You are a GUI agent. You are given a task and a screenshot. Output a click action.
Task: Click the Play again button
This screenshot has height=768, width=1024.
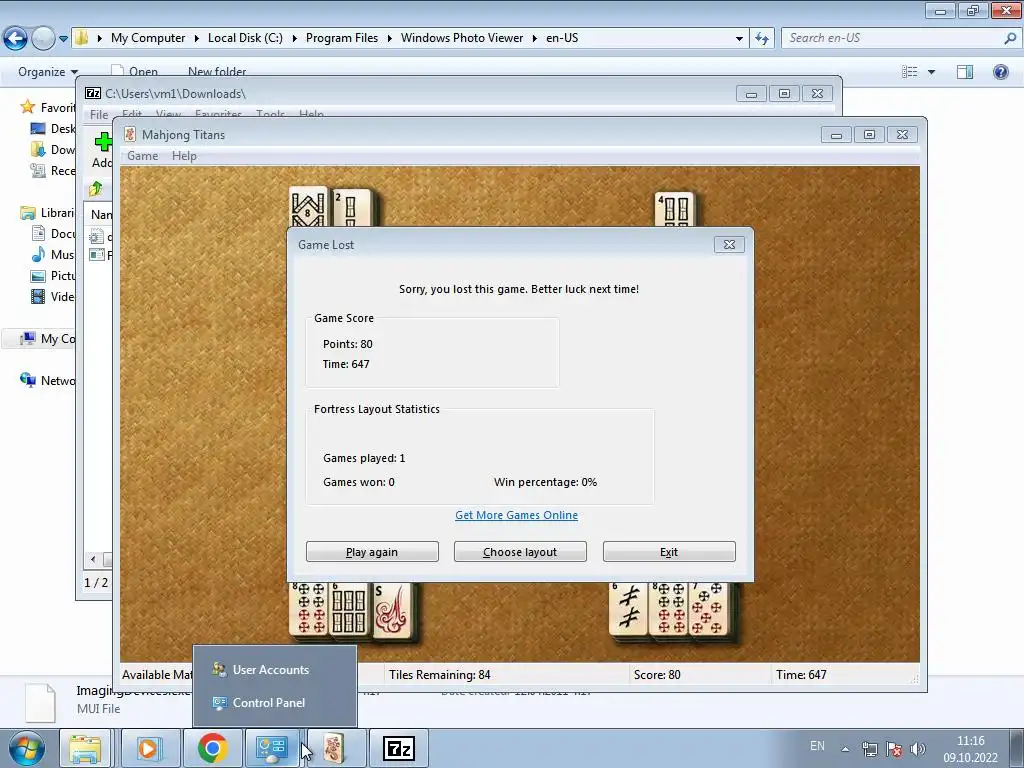372,552
